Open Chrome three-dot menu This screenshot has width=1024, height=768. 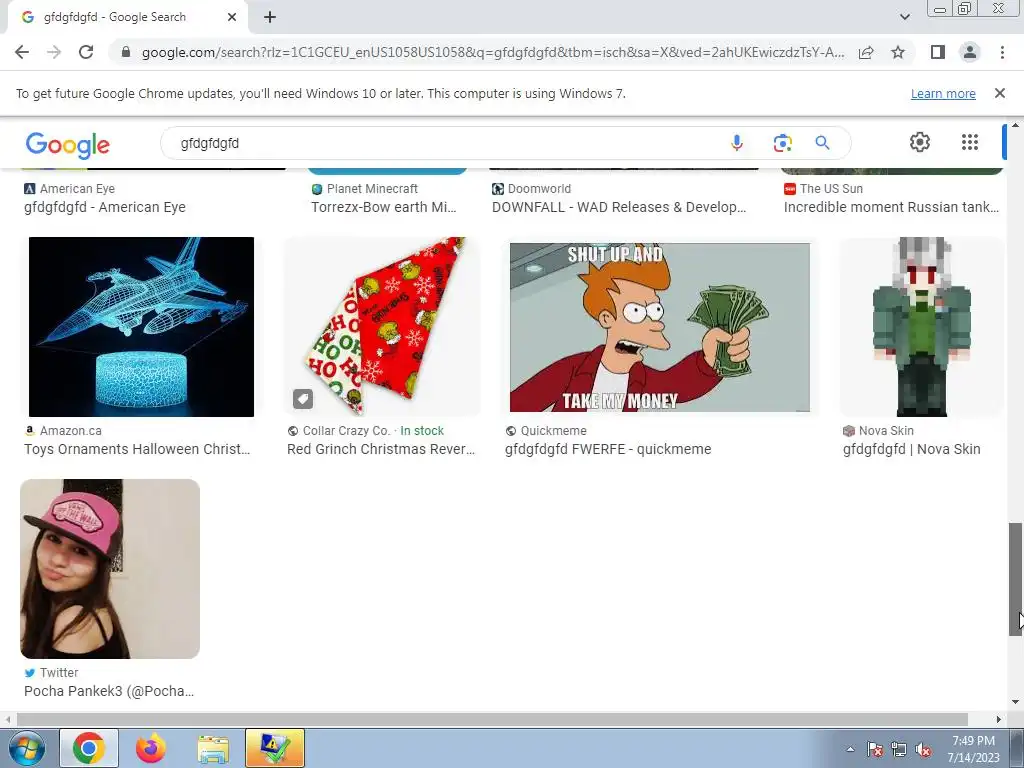(x=1002, y=52)
